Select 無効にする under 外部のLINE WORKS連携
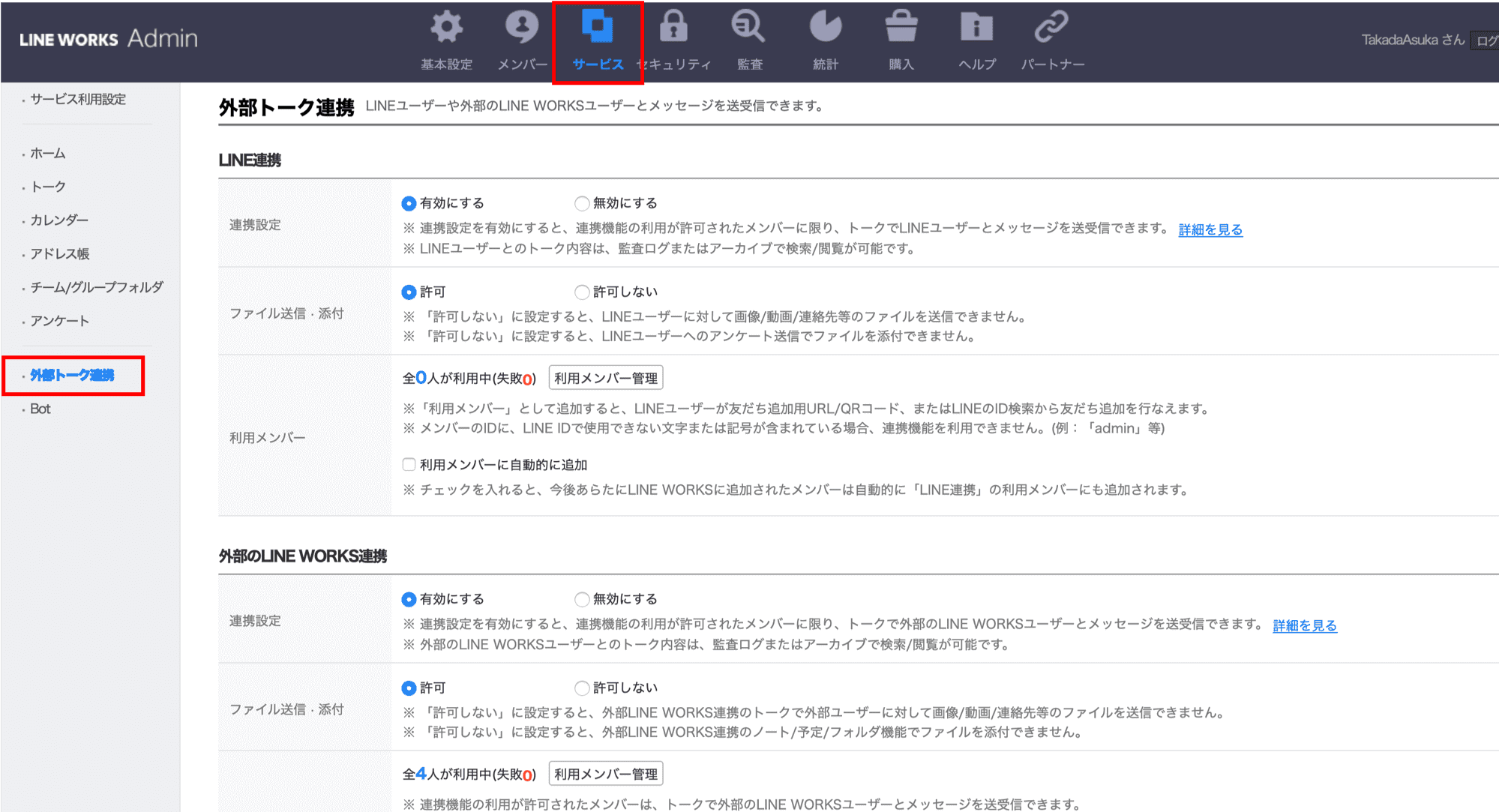 click(x=582, y=599)
